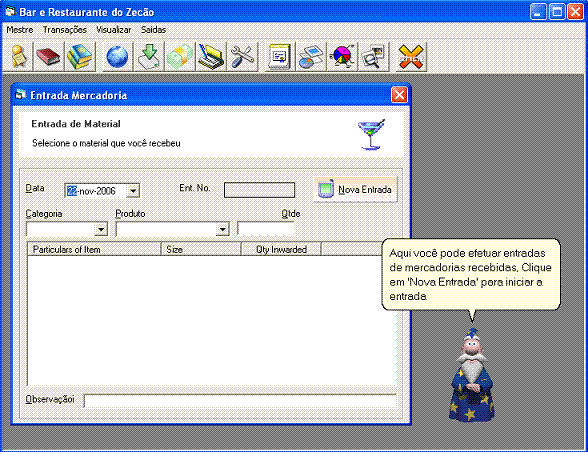This screenshot has width=588, height=452.
Task: Click the Observação text field
Action: point(240,401)
